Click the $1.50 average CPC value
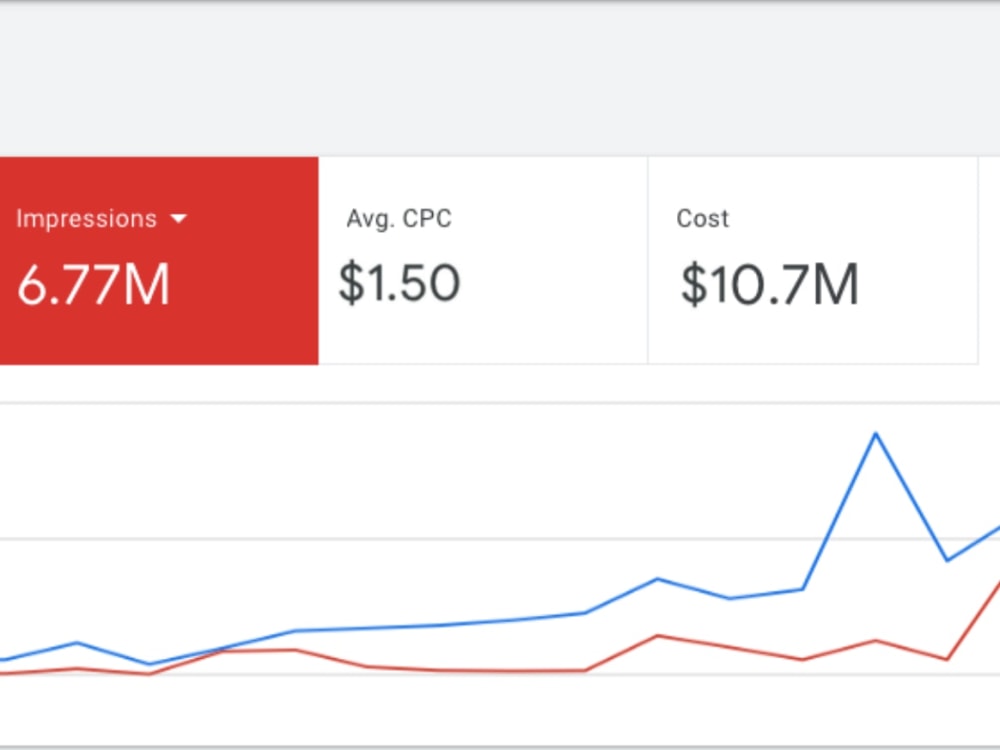1000x750 pixels. pos(399,283)
